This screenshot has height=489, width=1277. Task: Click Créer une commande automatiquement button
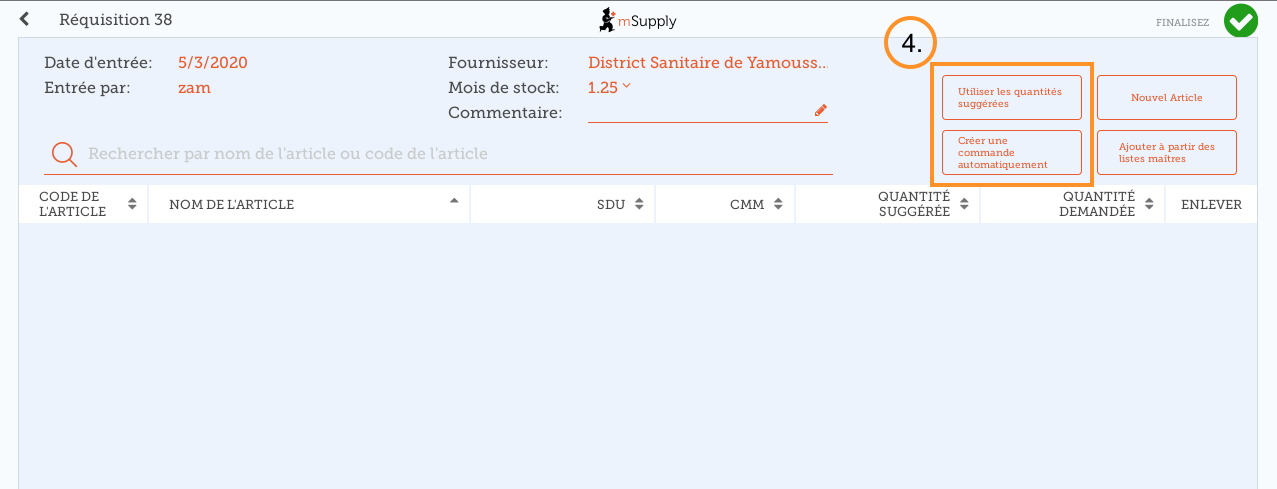pos(1011,152)
